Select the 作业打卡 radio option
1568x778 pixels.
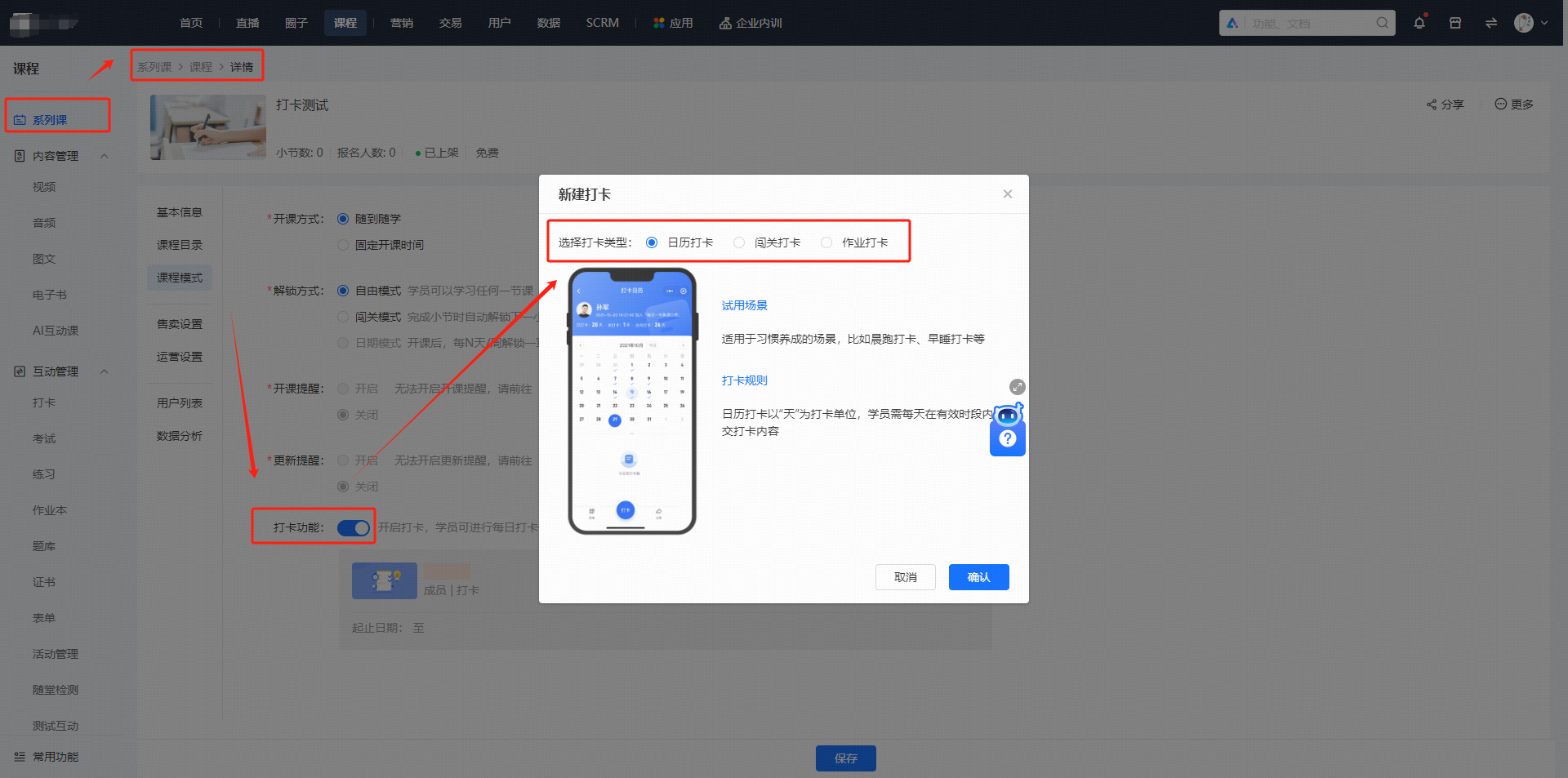click(826, 242)
